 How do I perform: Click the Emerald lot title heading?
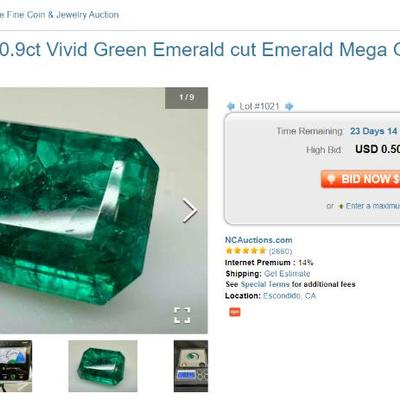(200, 50)
